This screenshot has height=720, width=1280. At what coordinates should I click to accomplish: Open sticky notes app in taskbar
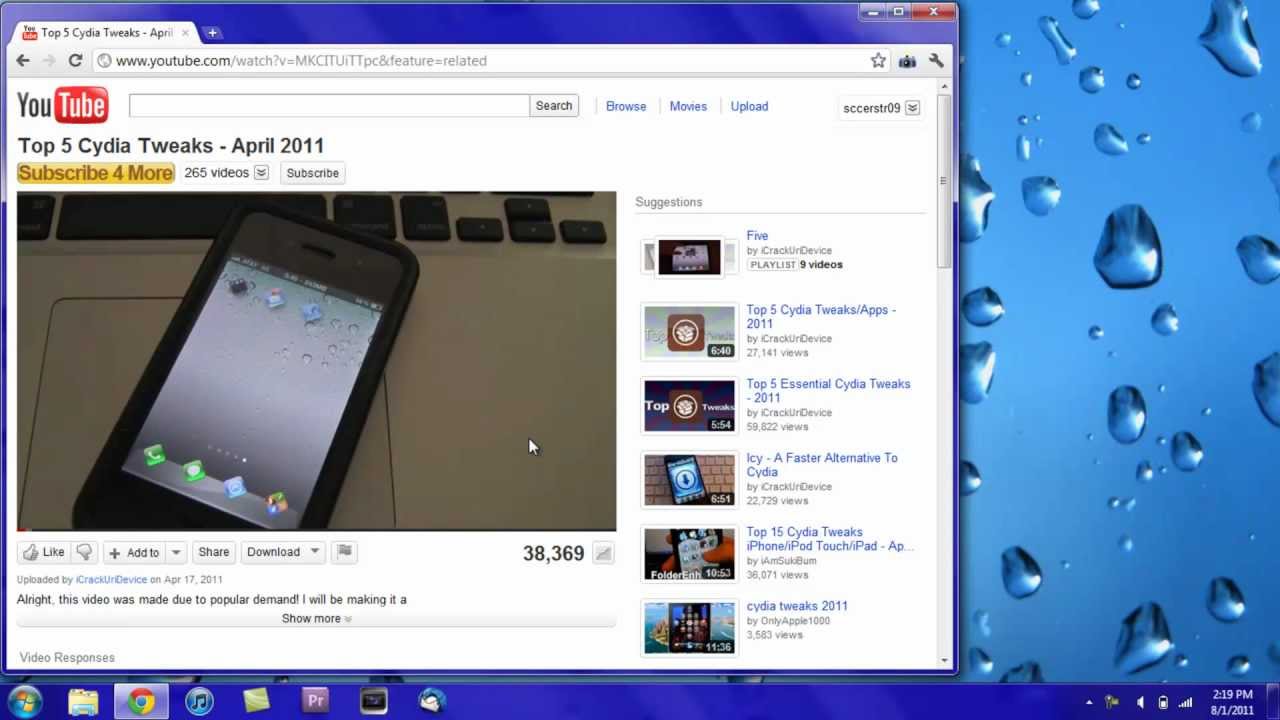pos(257,701)
